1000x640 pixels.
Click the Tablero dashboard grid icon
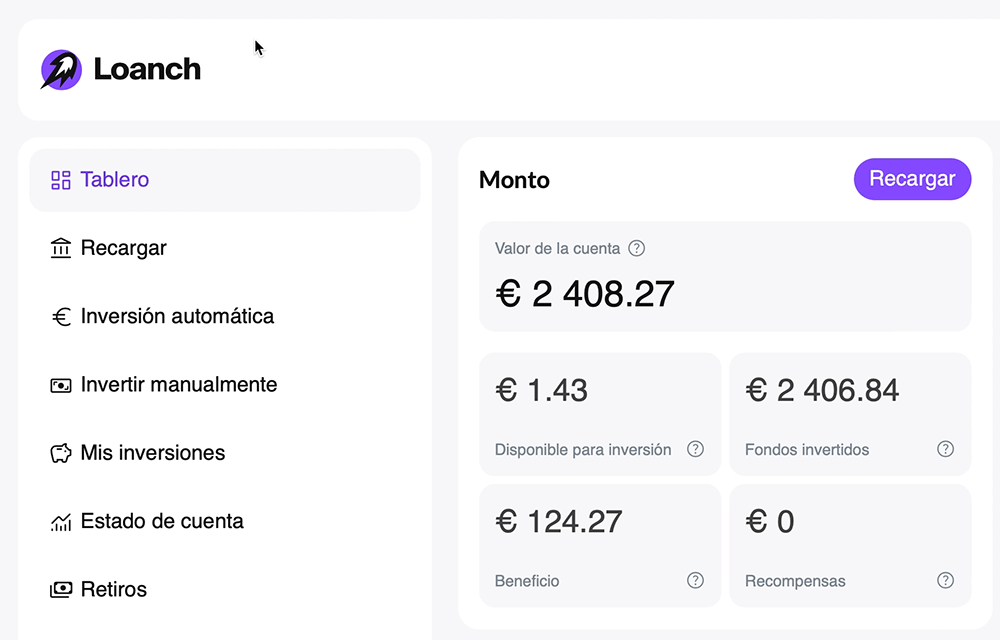61,180
